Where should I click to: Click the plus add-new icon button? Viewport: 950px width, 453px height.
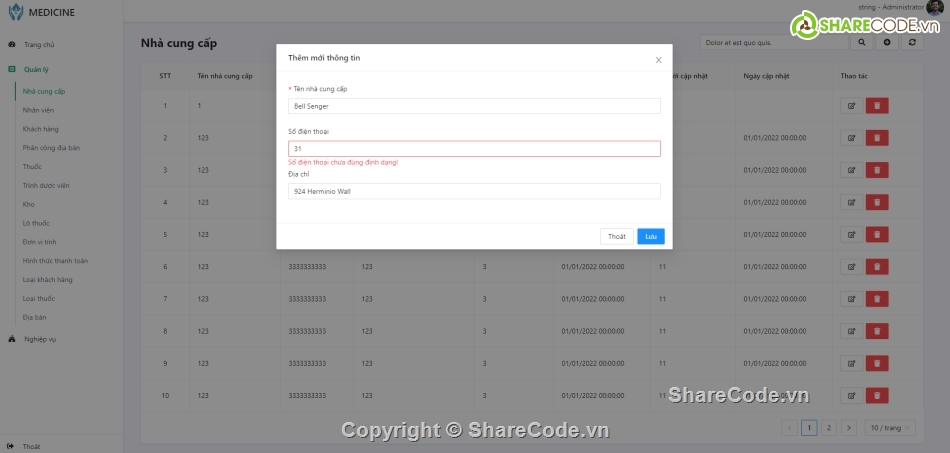tap(887, 42)
